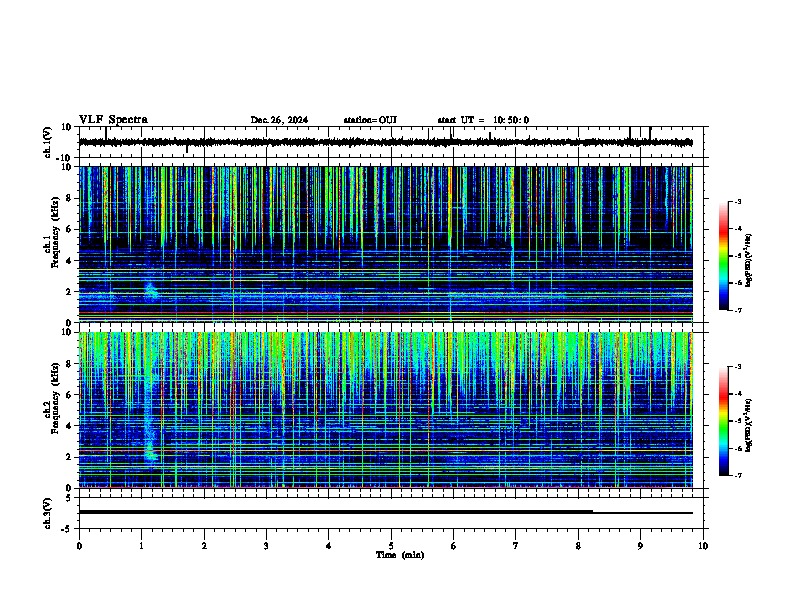
Task: Click the -7 tick on ch.1 color bar
Action: 738,310
